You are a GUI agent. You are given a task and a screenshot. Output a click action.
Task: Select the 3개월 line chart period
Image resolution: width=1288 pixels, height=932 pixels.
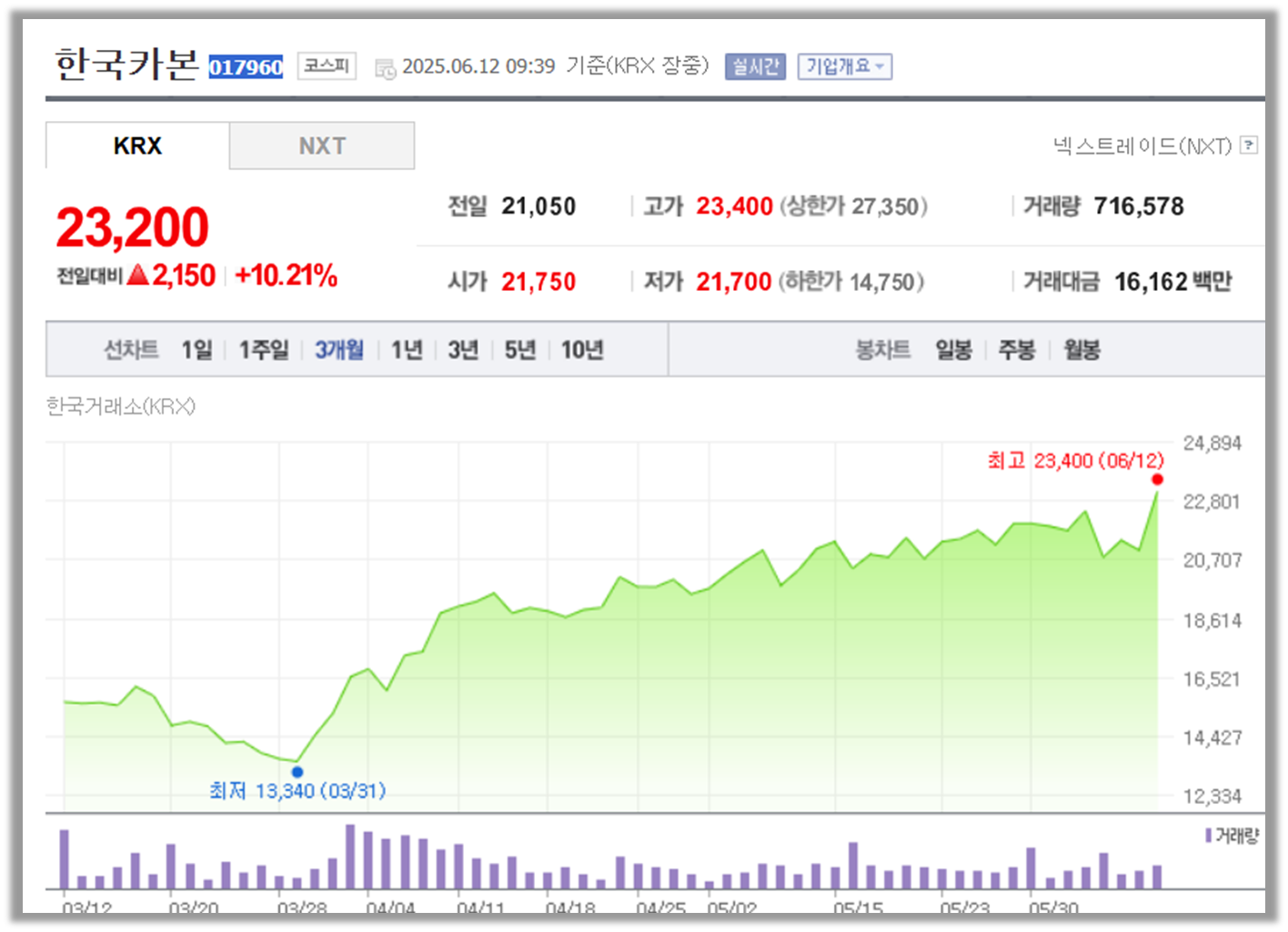[x=339, y=349]
